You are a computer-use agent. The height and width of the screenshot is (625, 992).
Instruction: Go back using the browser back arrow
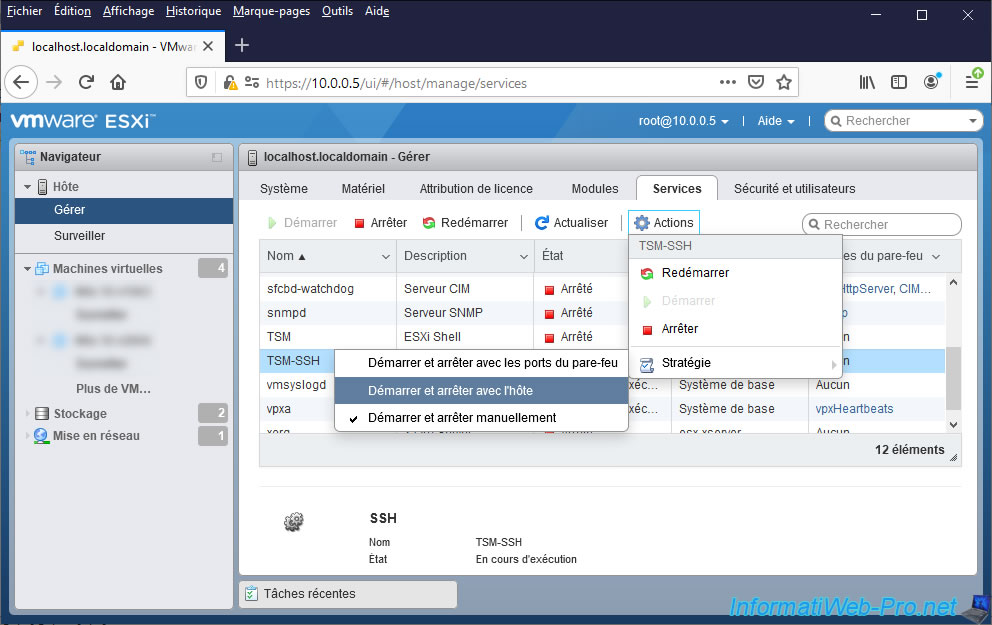point(22,82)
